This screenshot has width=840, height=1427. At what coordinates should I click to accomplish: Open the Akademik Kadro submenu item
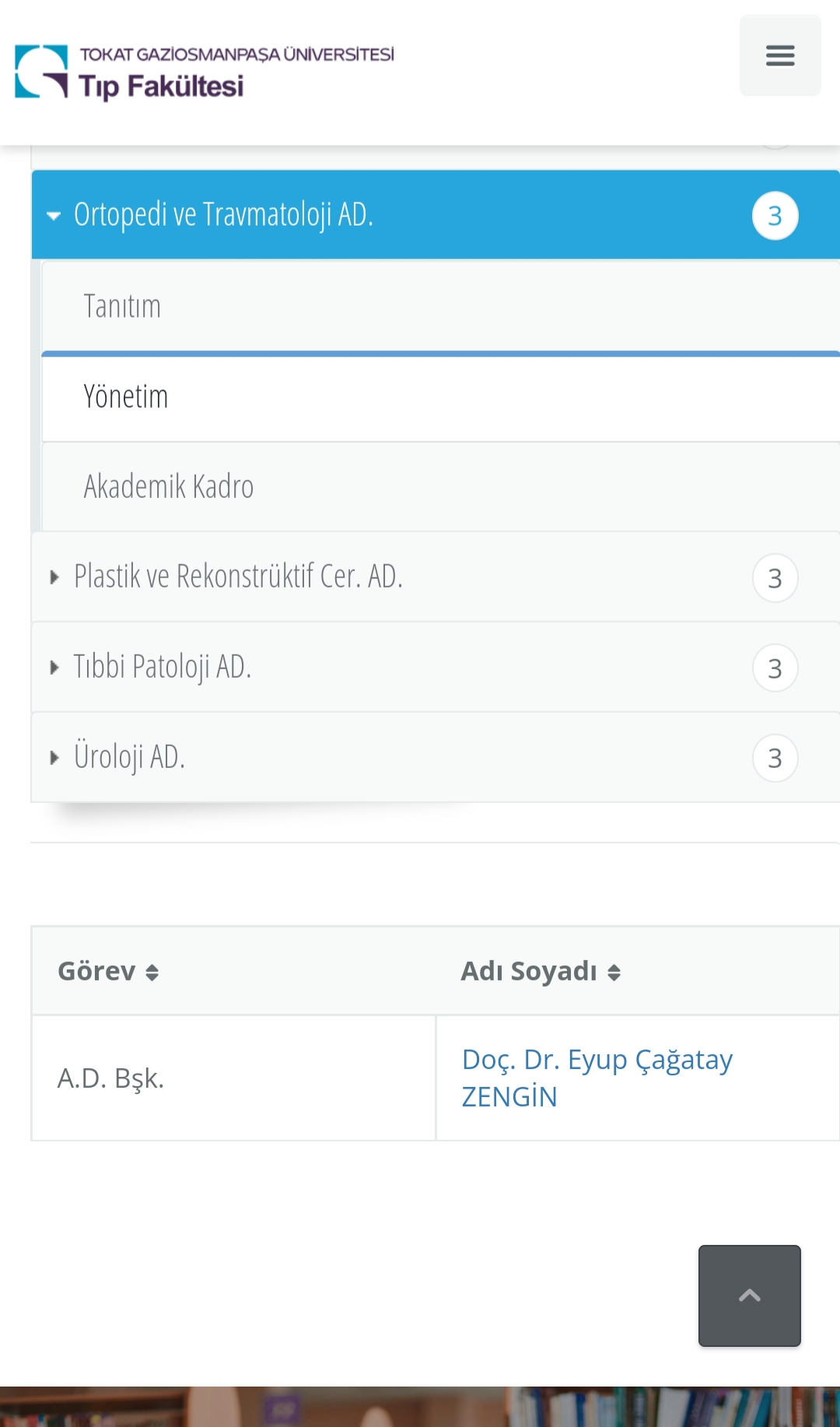[440, 487]
